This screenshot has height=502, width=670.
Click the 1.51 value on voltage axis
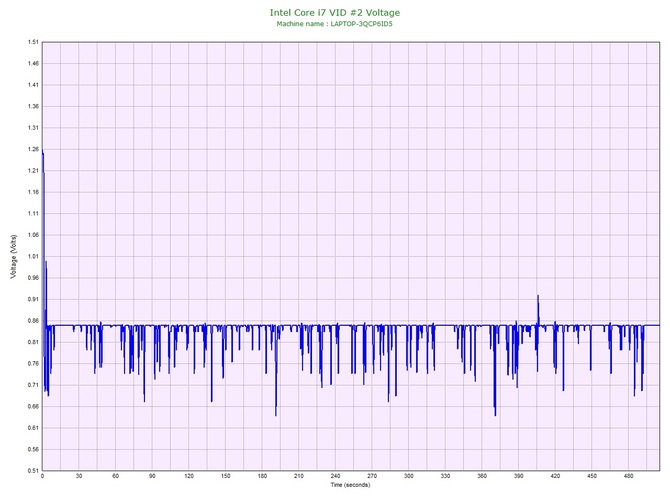(x=33, y=42)
